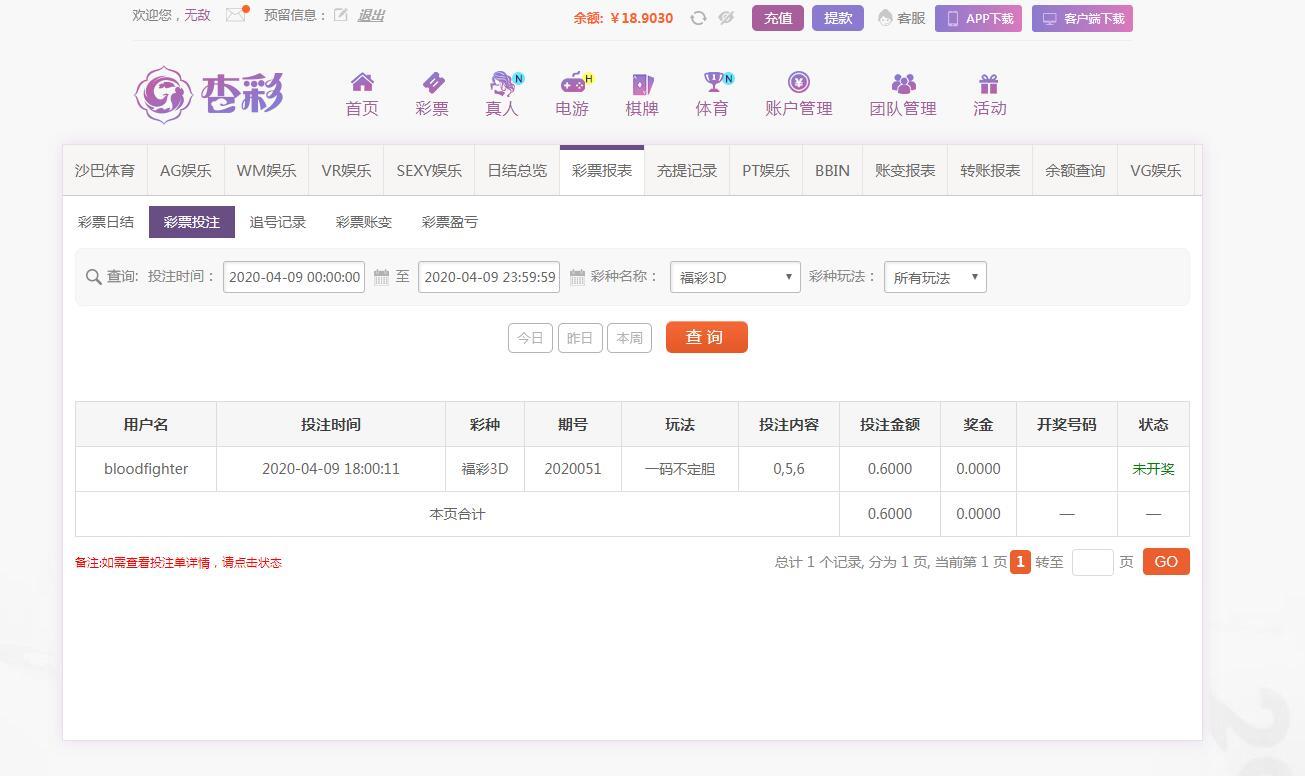Edit reserved info via pencil icon

[341, 15]
